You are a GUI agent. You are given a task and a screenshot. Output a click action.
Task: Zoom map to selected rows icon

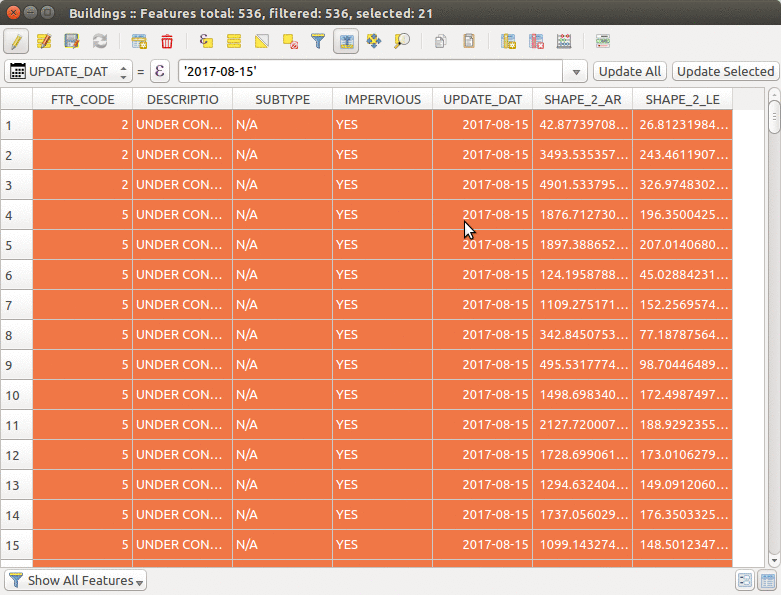[x=402, y=41]
